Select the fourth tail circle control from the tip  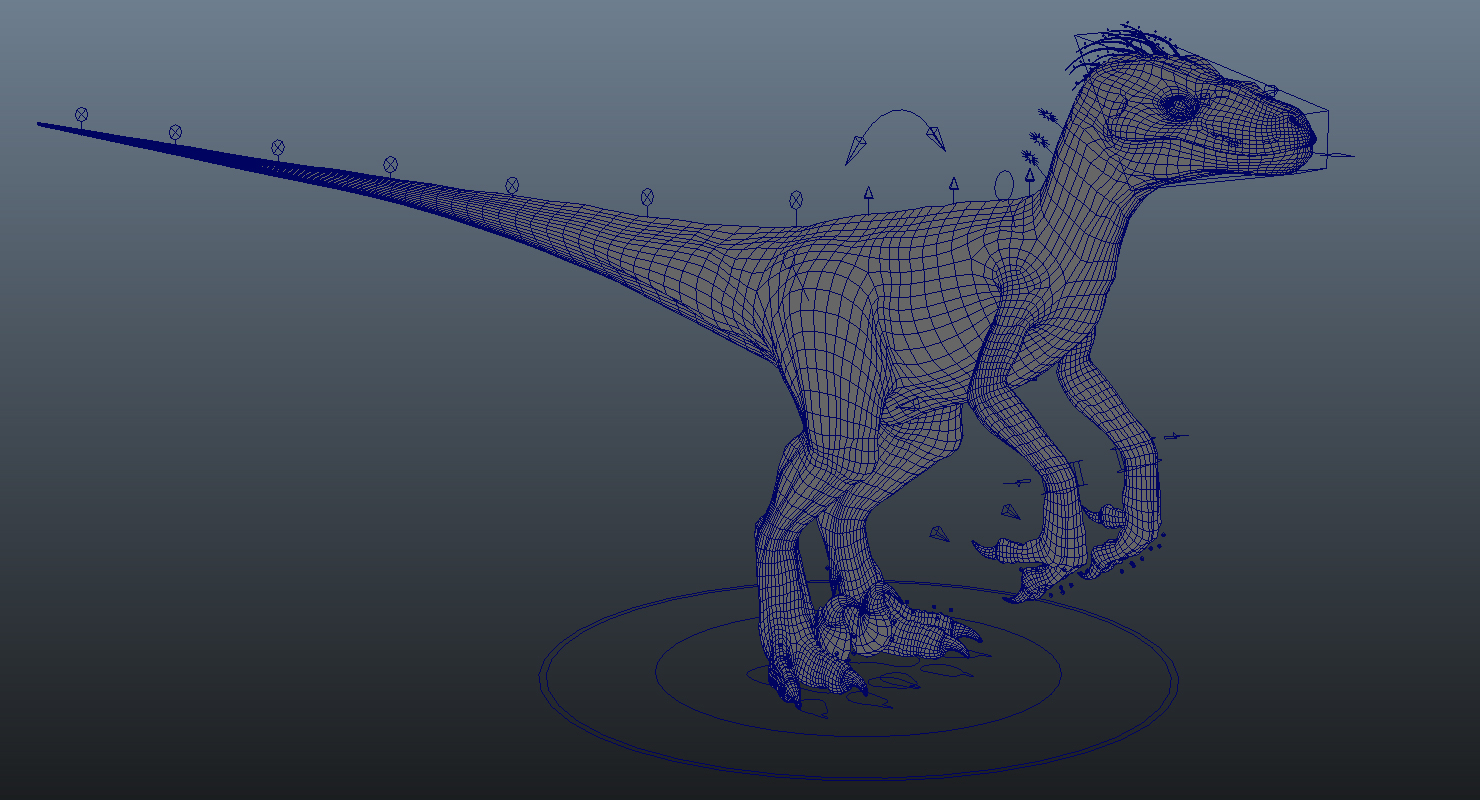(x=391, y=164)
